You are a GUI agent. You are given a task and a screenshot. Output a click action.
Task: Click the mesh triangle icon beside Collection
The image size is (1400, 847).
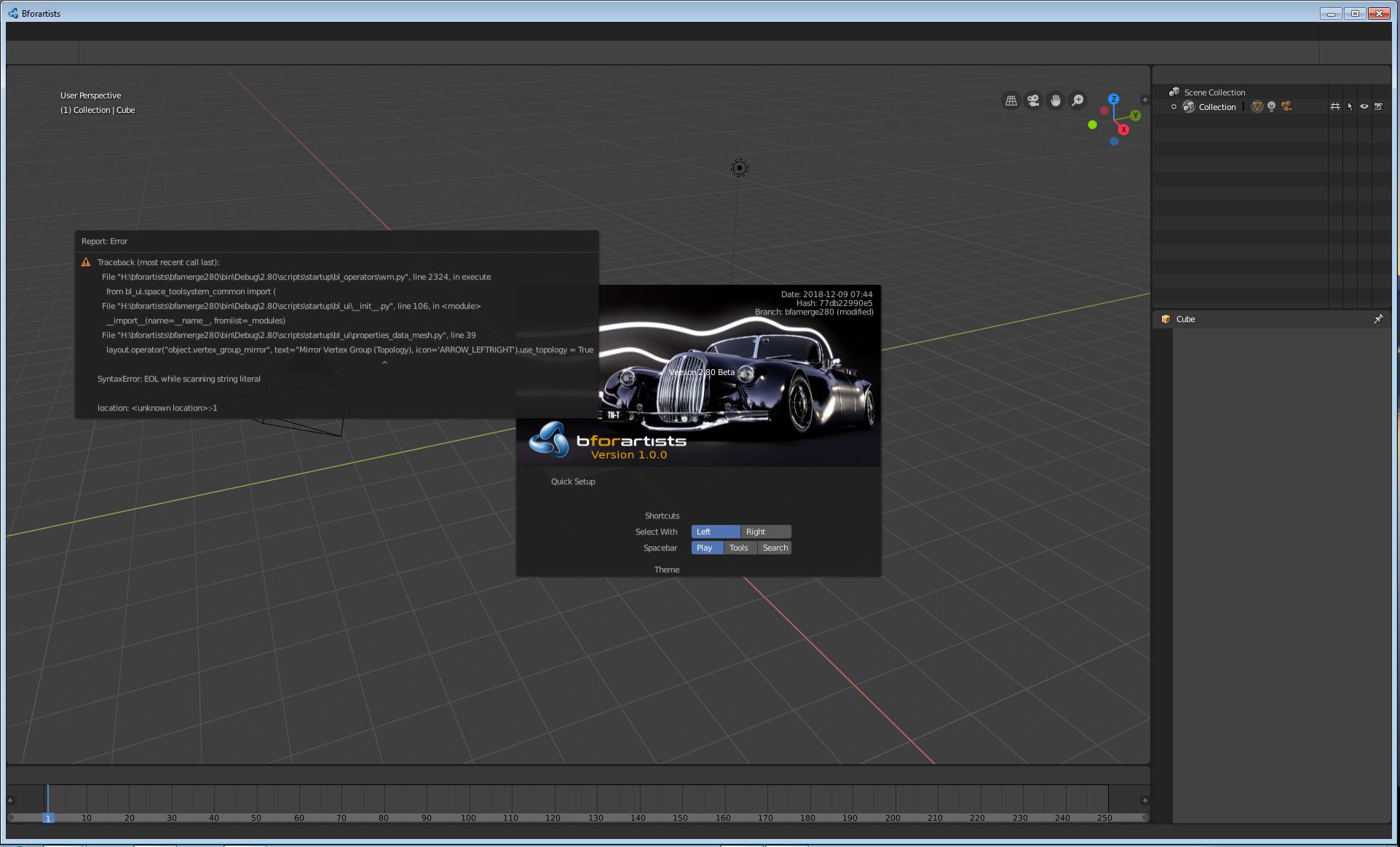(1257, 106)
